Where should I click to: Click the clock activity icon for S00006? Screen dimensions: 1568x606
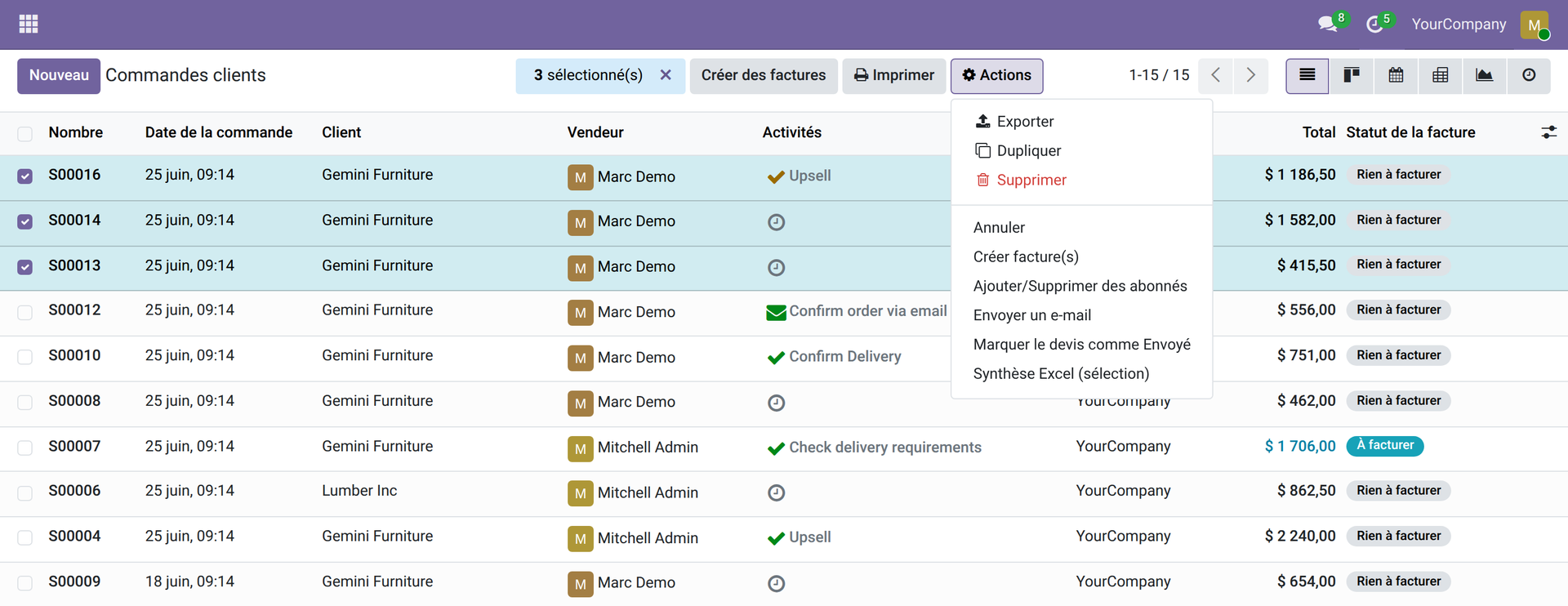click(777, 492)
